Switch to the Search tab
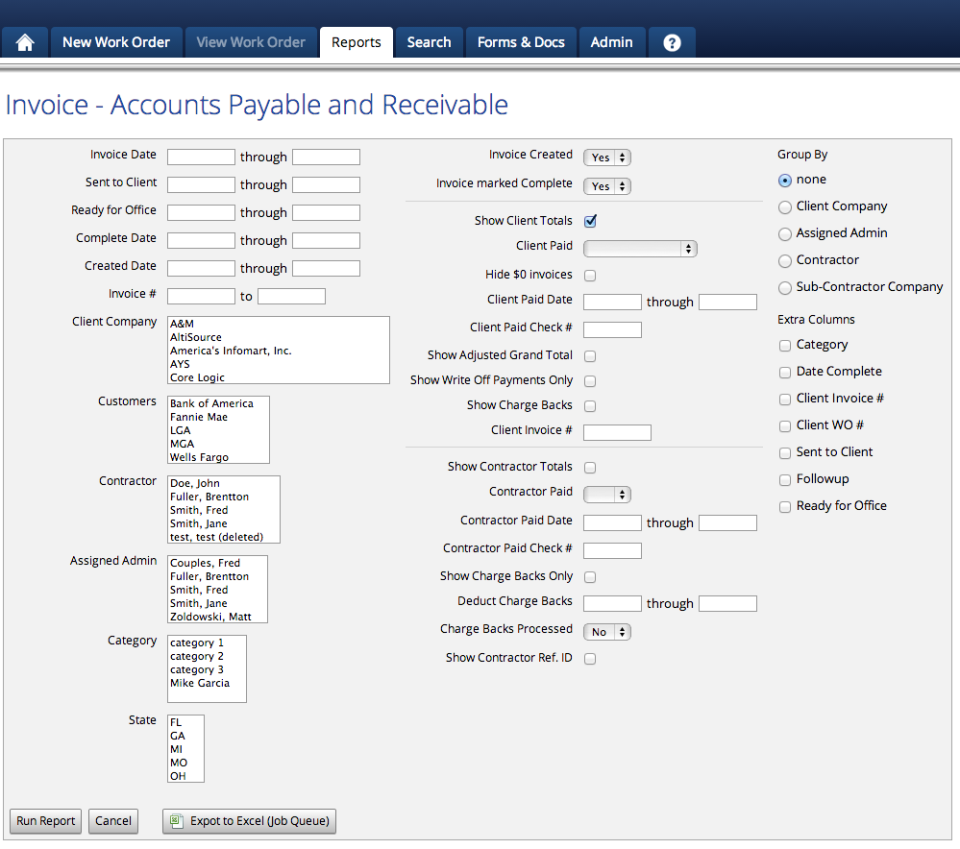Screen dimensions: 960x849 pos(428,41)
